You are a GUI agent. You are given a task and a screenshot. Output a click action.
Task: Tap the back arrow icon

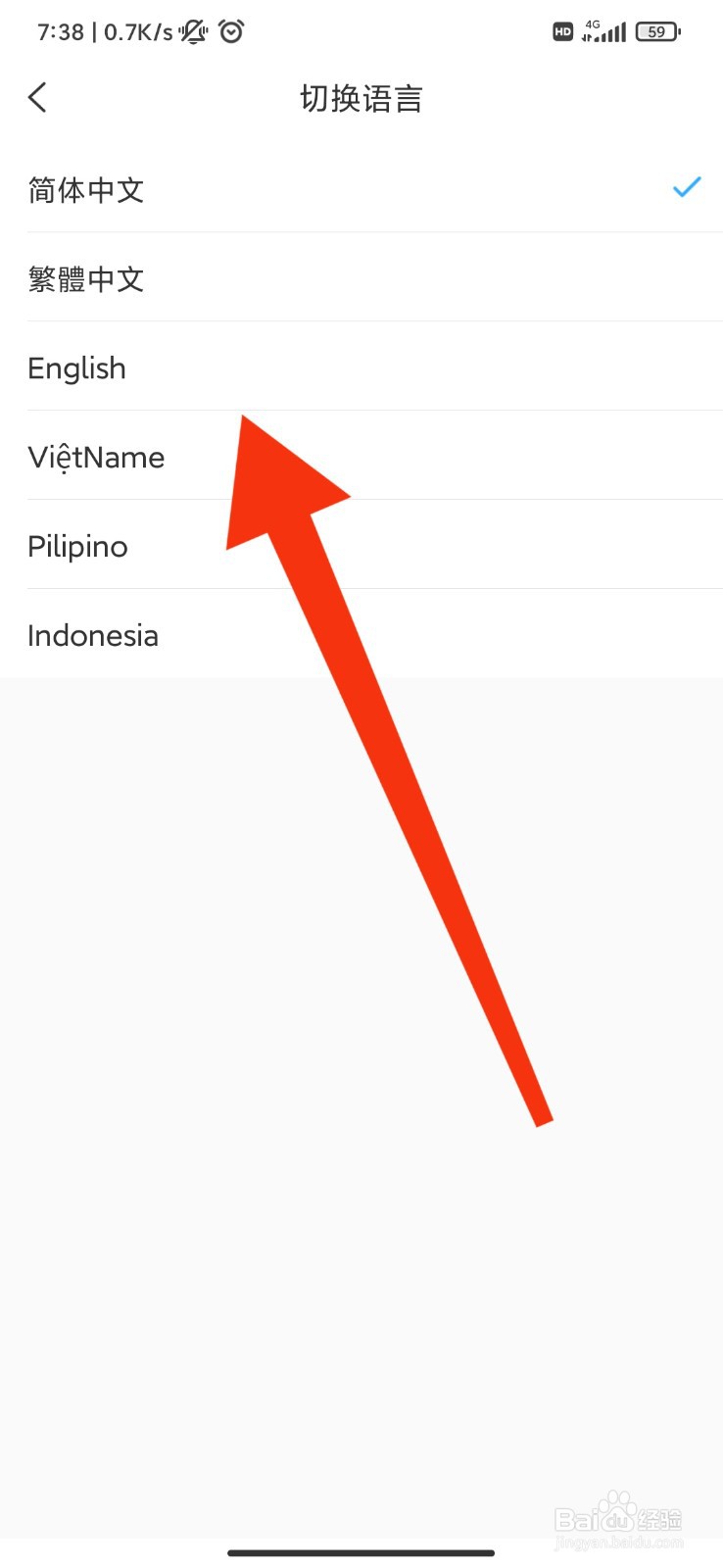pyautogui.click(x=37, y=97)
